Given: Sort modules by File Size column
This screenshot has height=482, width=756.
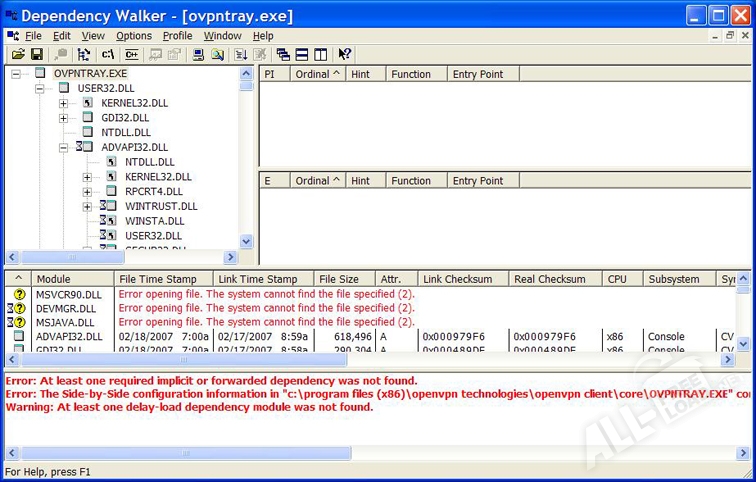Looking at the screenshot, I should (x=338, y=279).
